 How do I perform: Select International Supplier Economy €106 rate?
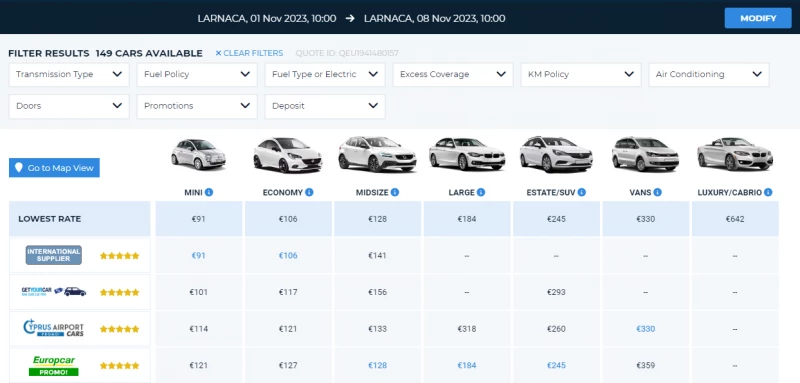click(288, 256)
